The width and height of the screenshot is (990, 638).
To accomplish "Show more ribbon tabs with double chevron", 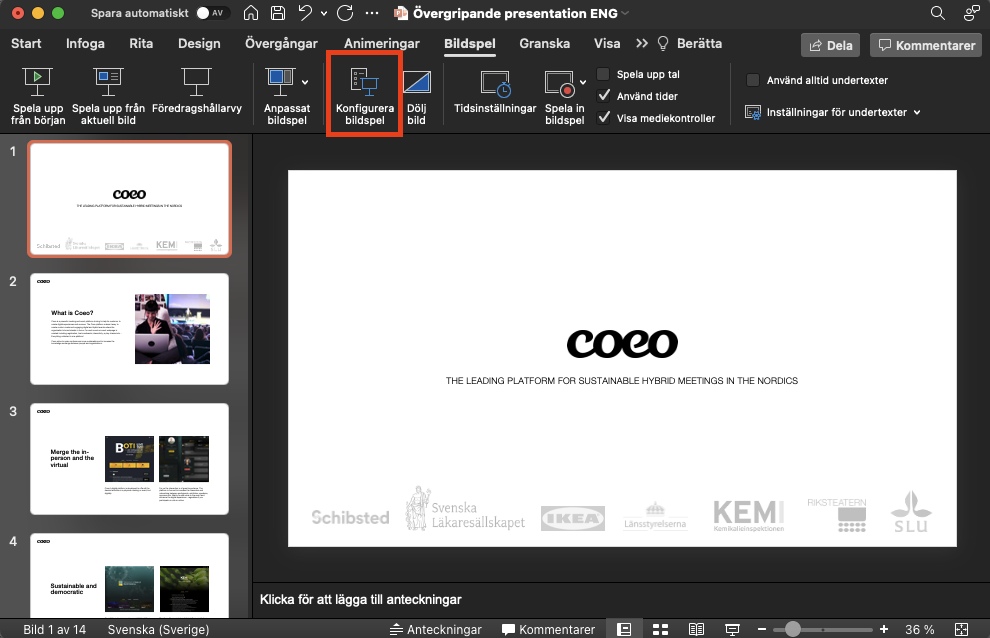I will tap(641, 44).
